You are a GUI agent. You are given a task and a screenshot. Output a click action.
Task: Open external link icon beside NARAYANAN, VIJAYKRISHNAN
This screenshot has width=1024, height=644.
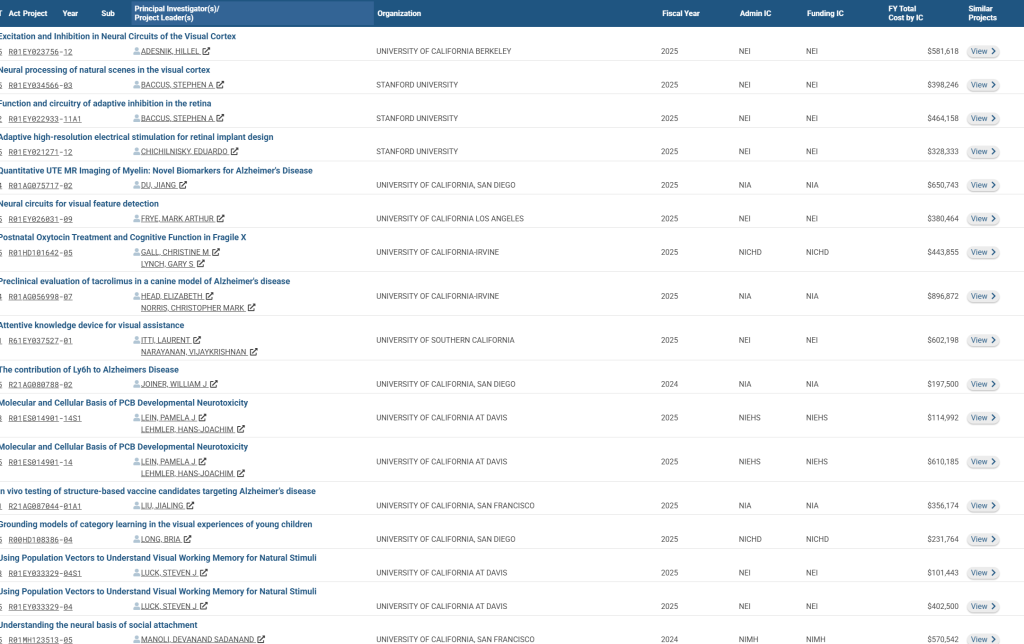click(x=254, y=352)
